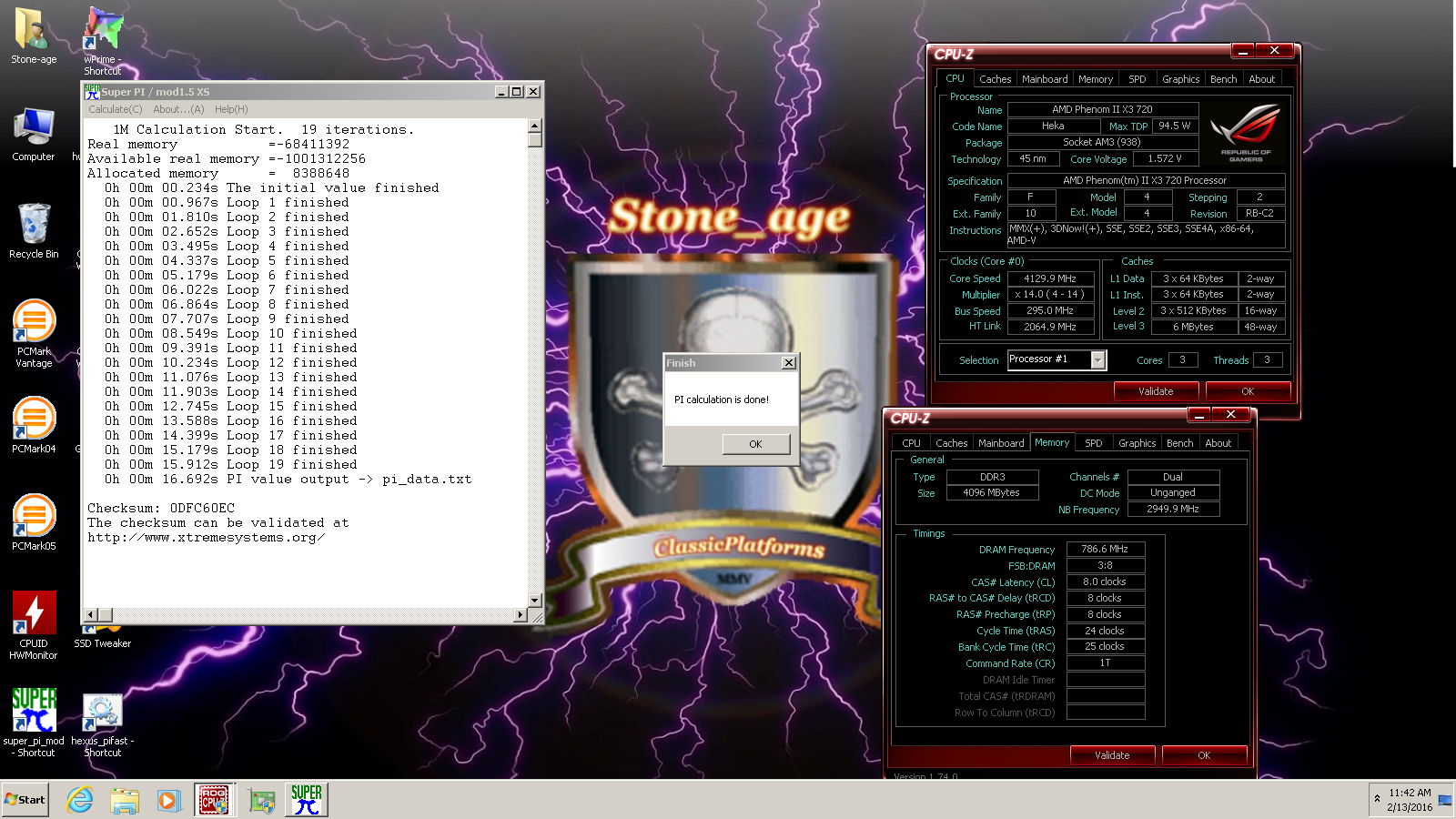Image resolution: width=1456 pixels, height=819 pixels.
Task: Close the Finish dialog
Action: 789,363
